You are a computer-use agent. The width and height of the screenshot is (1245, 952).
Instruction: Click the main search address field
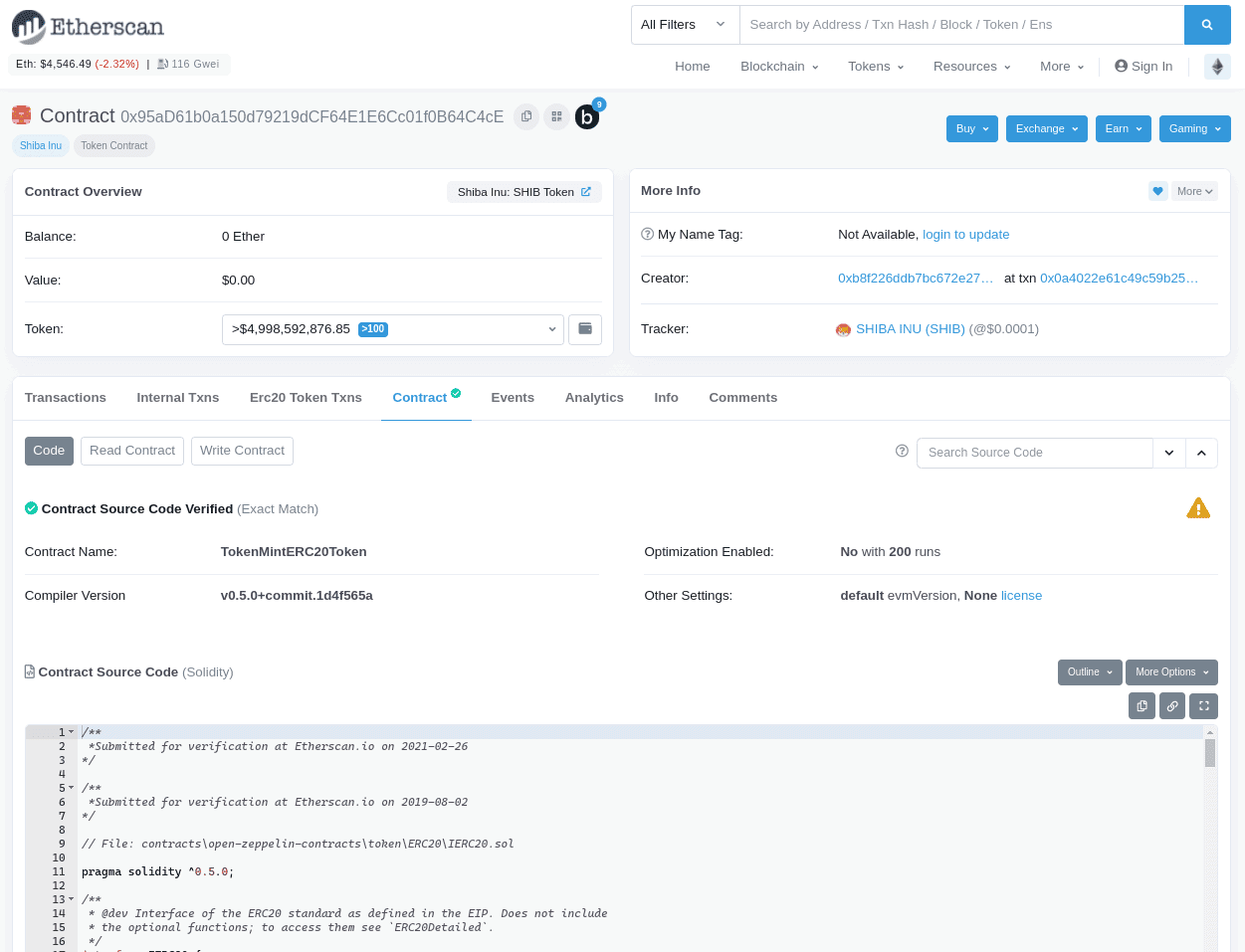[961, 25]
